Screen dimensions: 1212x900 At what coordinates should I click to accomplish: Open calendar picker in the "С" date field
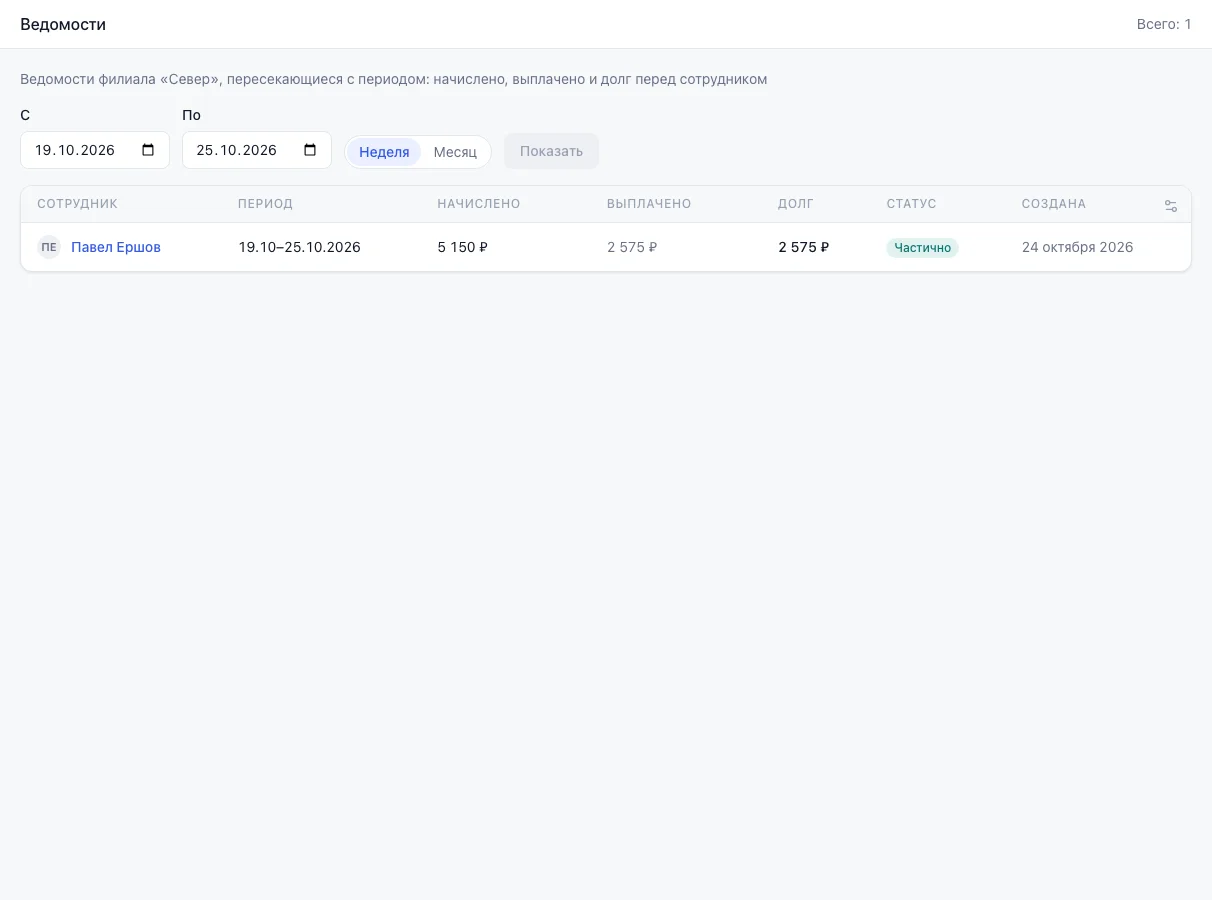148,150
